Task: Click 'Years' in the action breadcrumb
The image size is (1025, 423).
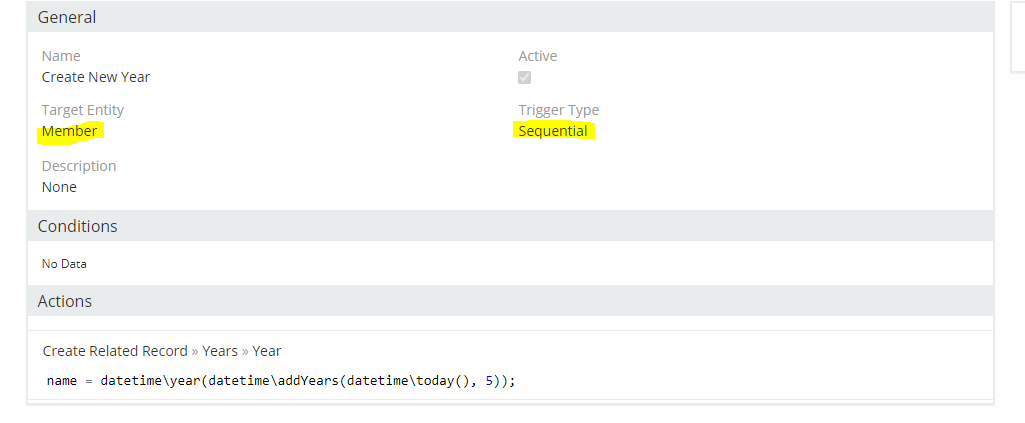Action: (220, 351)
